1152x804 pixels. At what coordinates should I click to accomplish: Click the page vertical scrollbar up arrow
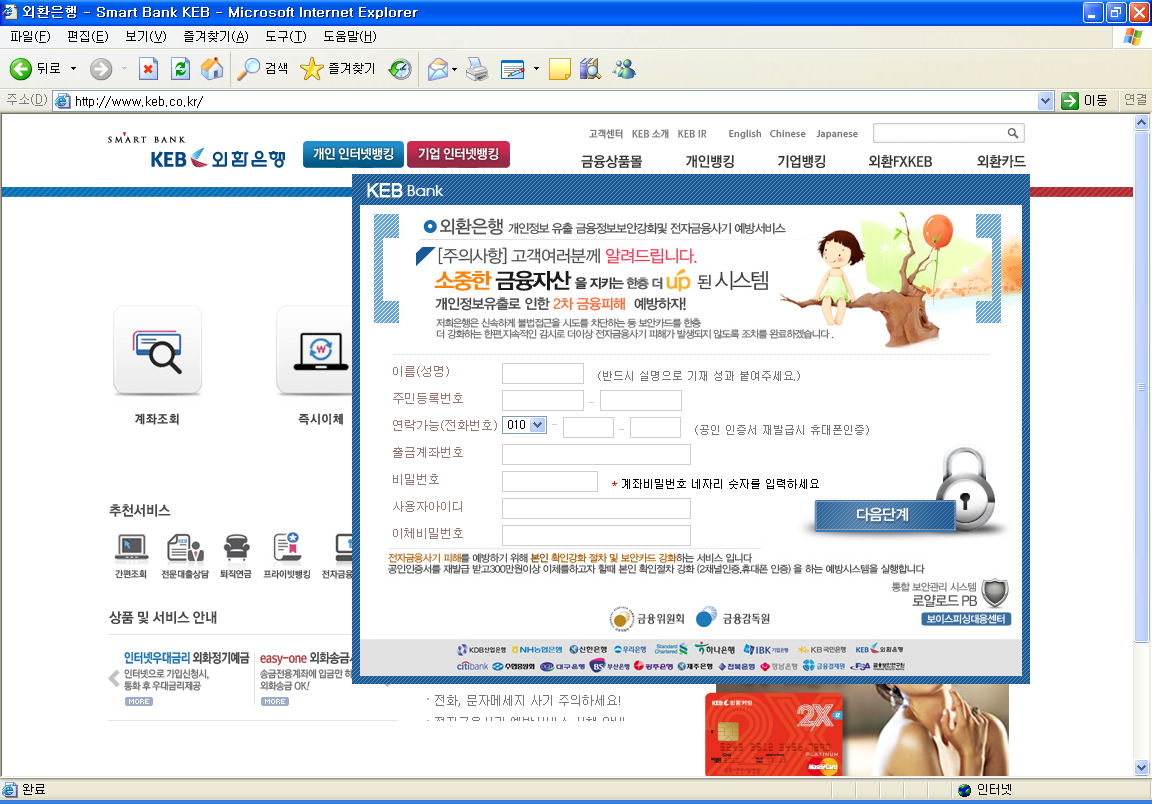[1141, 123]
